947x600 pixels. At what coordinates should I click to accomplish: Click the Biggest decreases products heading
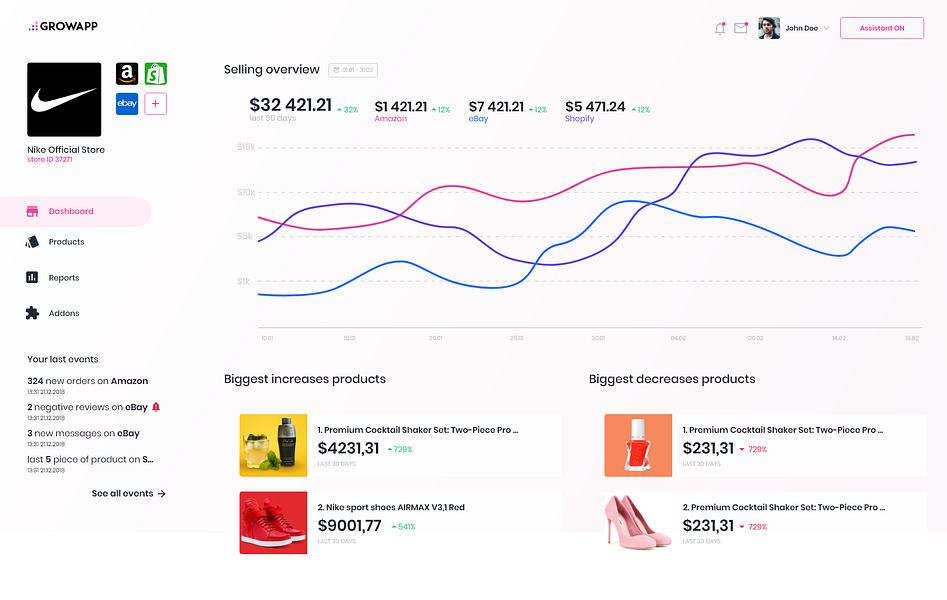pyautogui.click(x=672, y=379)
